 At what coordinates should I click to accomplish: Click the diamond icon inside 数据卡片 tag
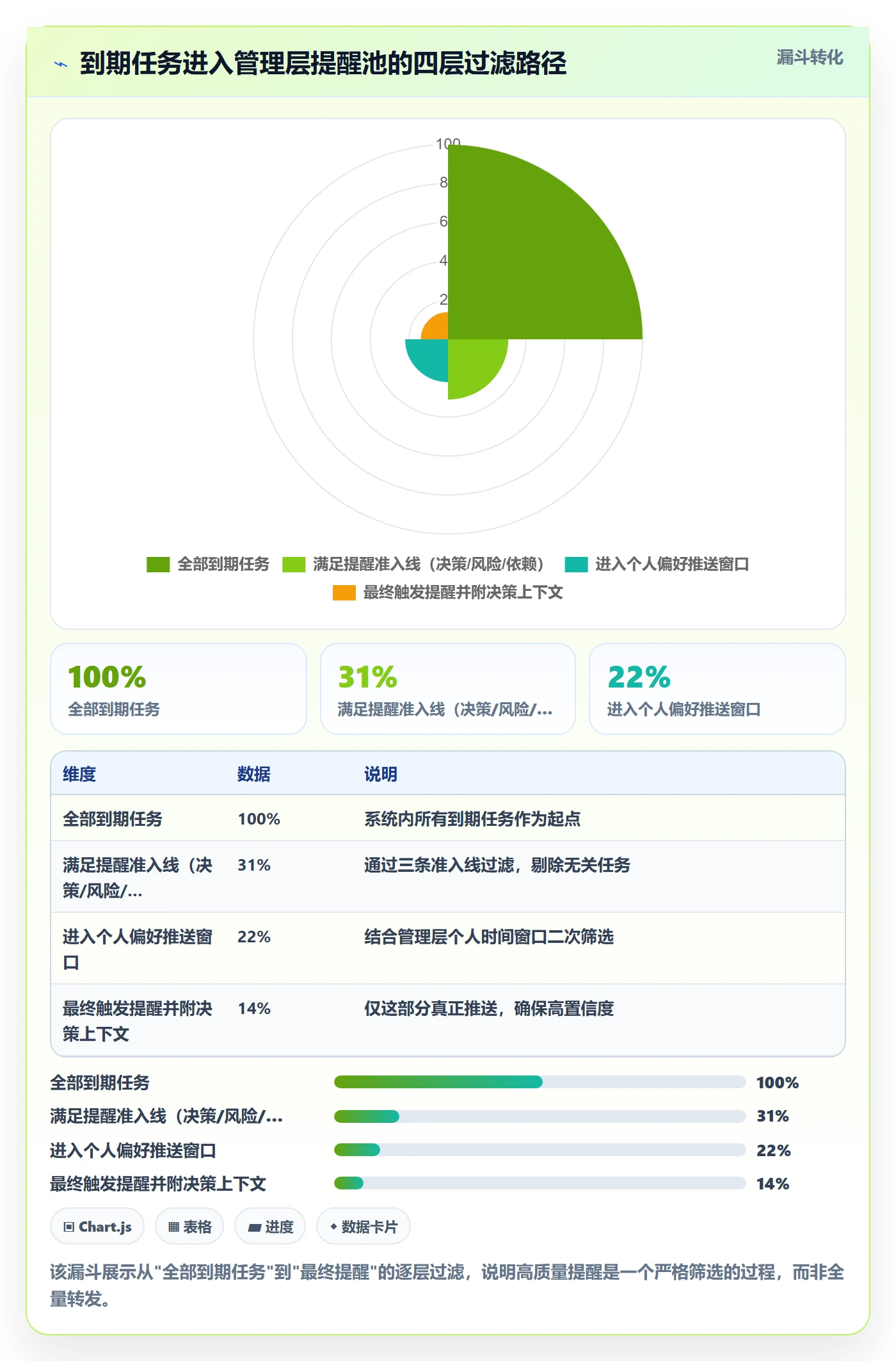(x=333, y=1227)
